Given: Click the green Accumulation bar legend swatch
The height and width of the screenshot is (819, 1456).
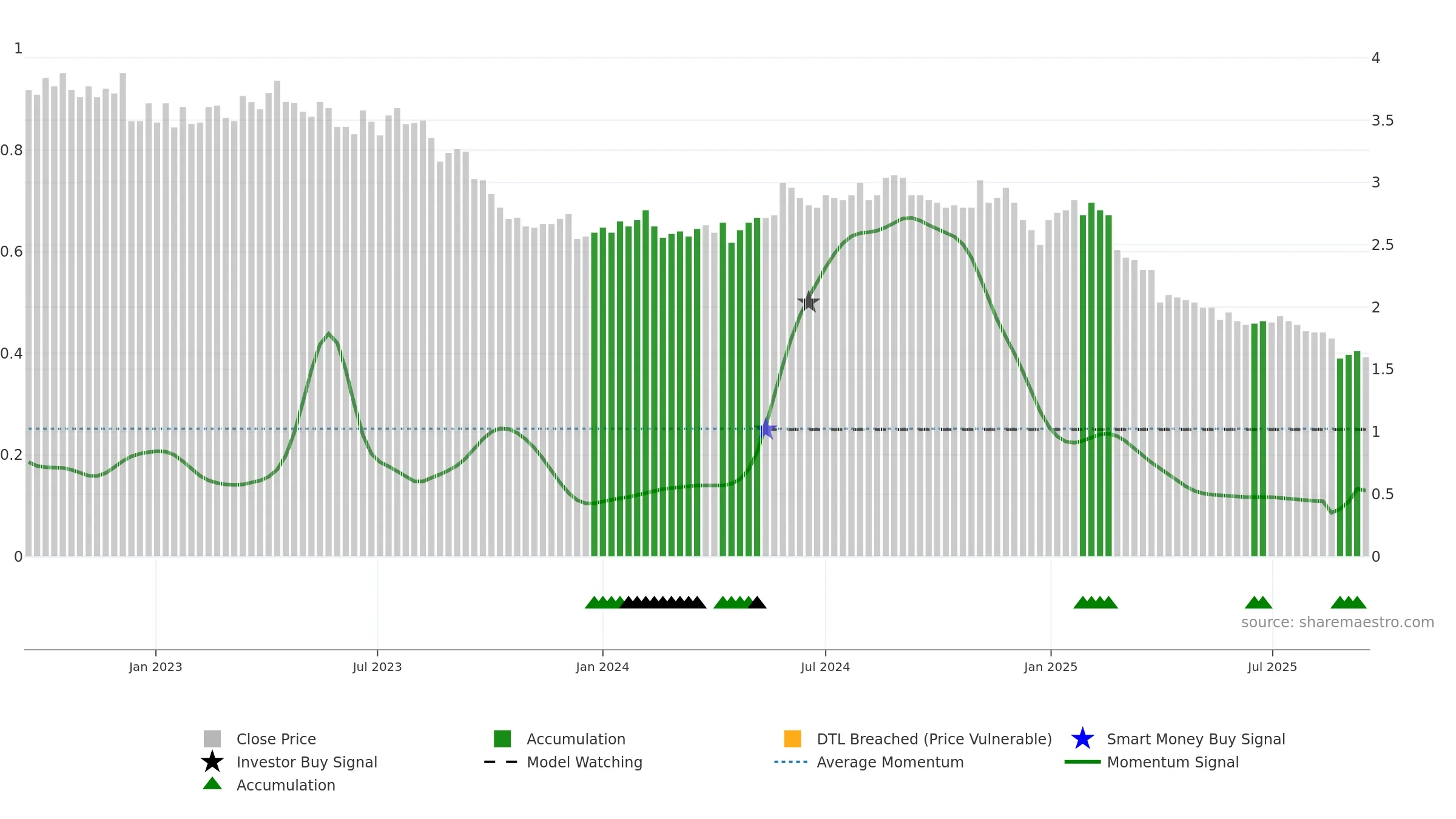Looking at the screenshot, I should coord(502,738).
